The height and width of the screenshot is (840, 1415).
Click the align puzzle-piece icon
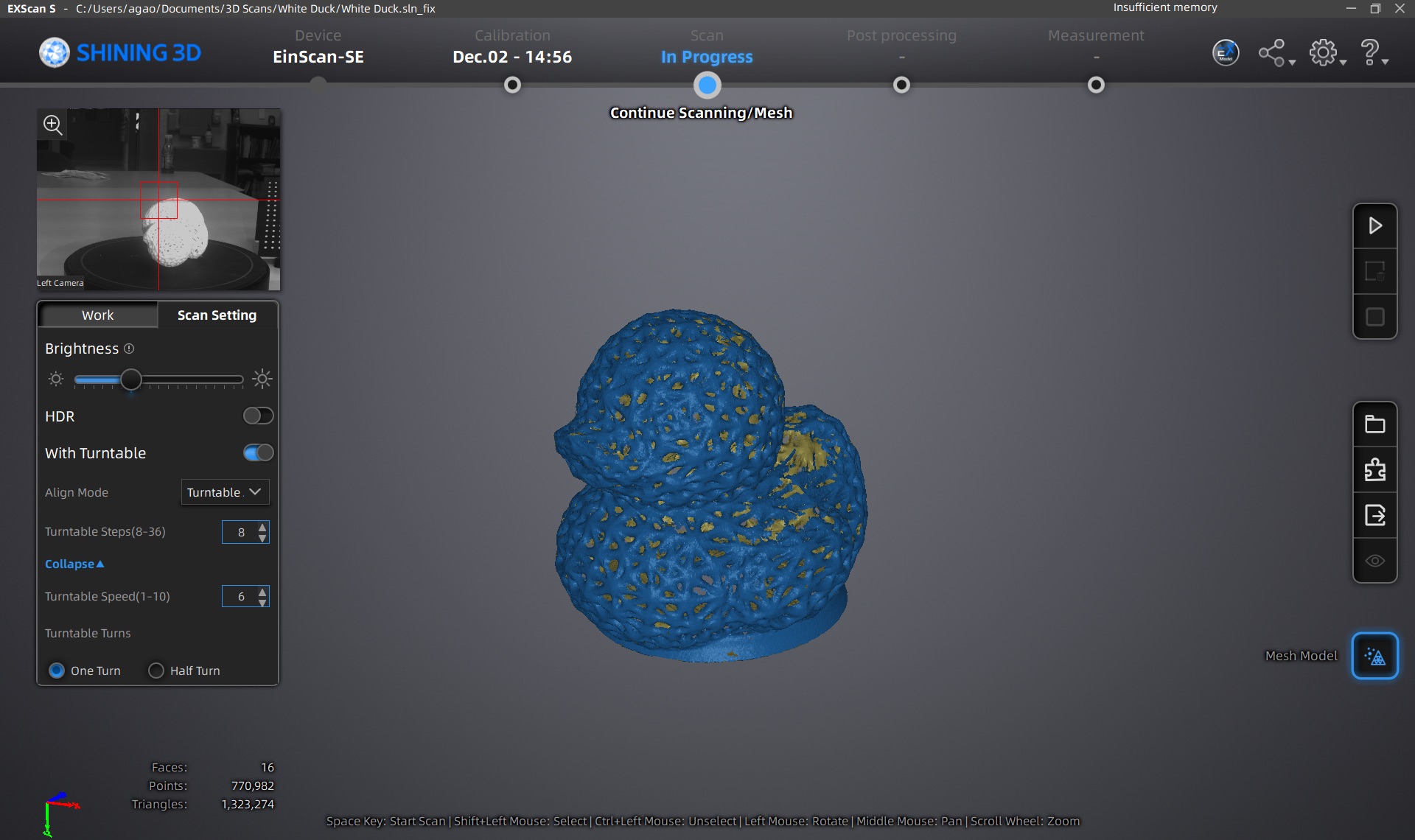[1374, 469]
